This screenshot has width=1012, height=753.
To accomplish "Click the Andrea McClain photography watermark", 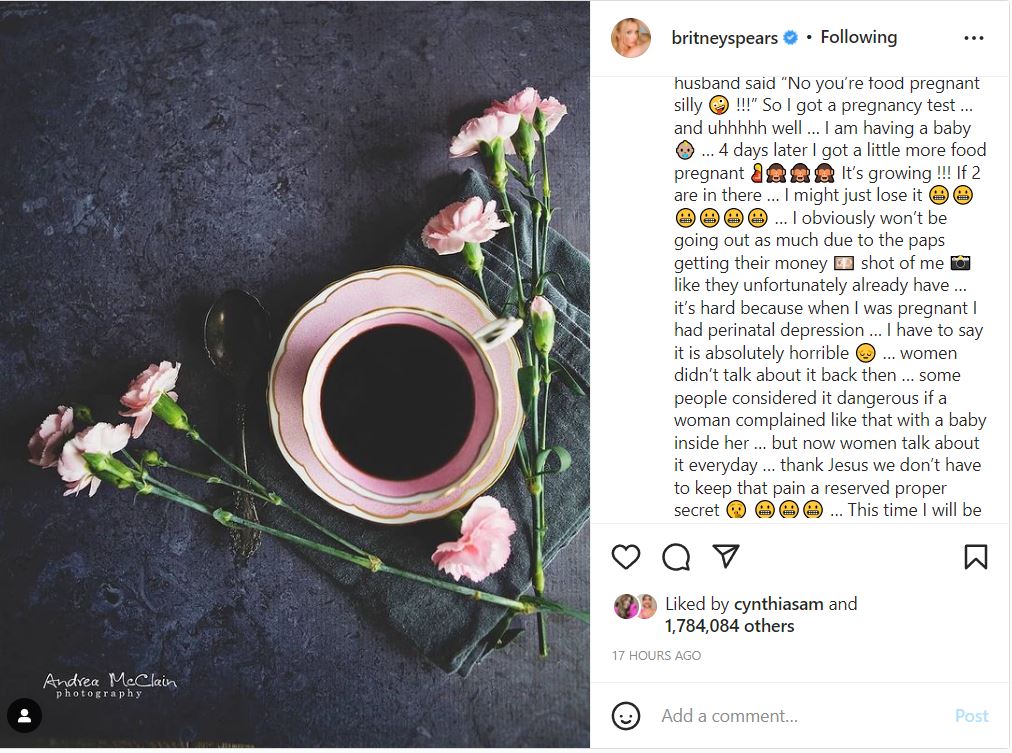I will 110,685.
